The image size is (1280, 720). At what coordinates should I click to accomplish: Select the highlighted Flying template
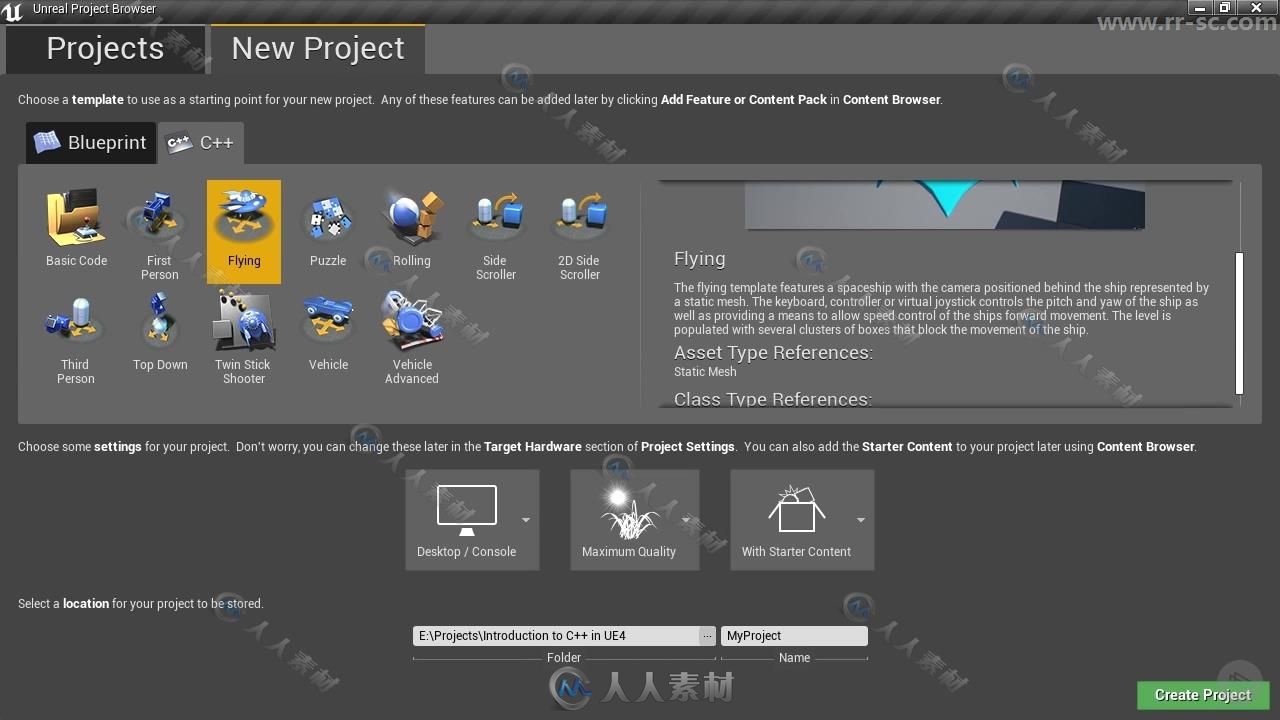[244, 232]
